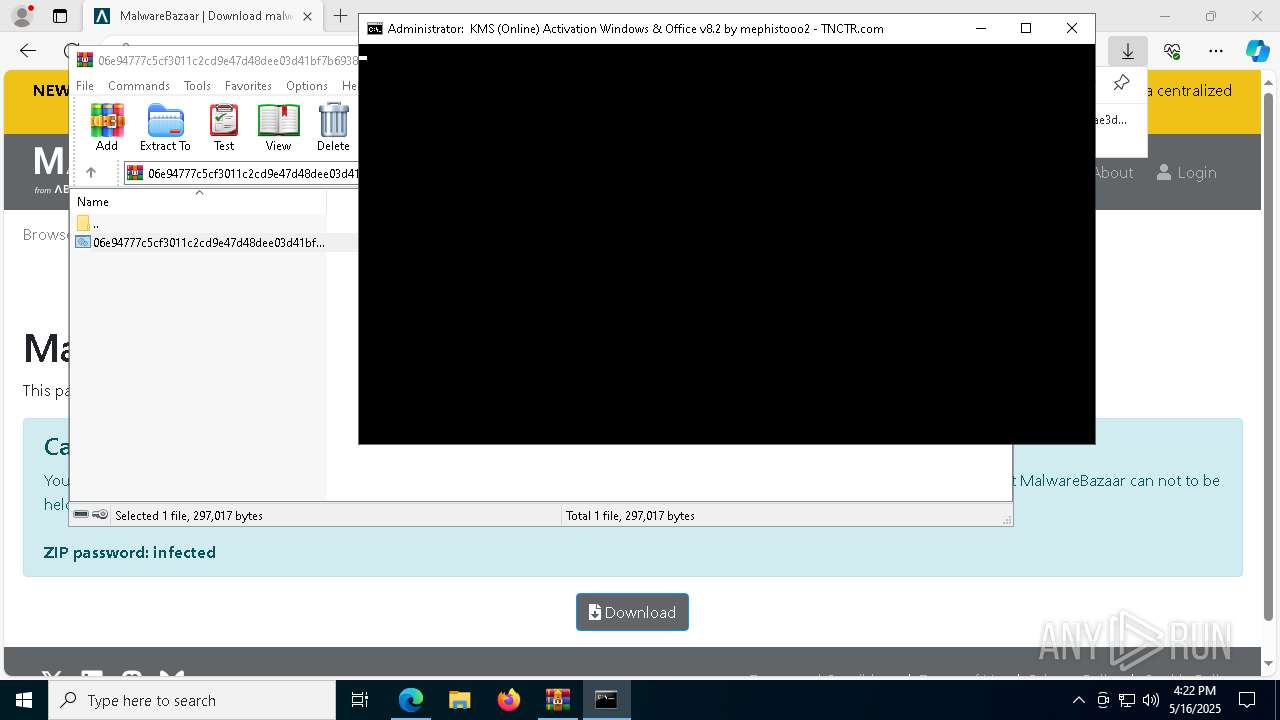Open the Options menu in WinRAR
Image resolution: width=1280 pixels, height=720 pixels.
pos(307,86)
